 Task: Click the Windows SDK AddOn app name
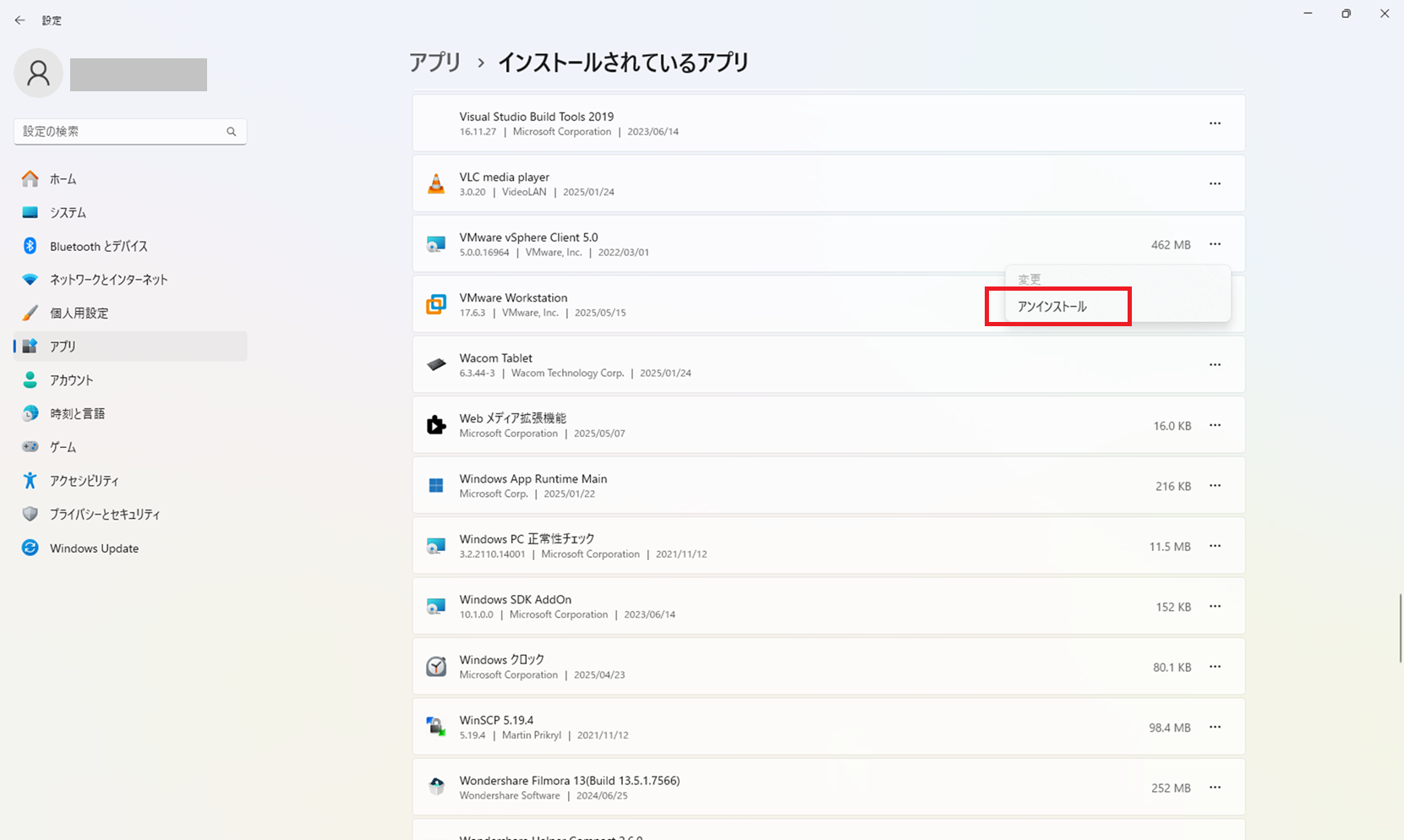(516, 600)
